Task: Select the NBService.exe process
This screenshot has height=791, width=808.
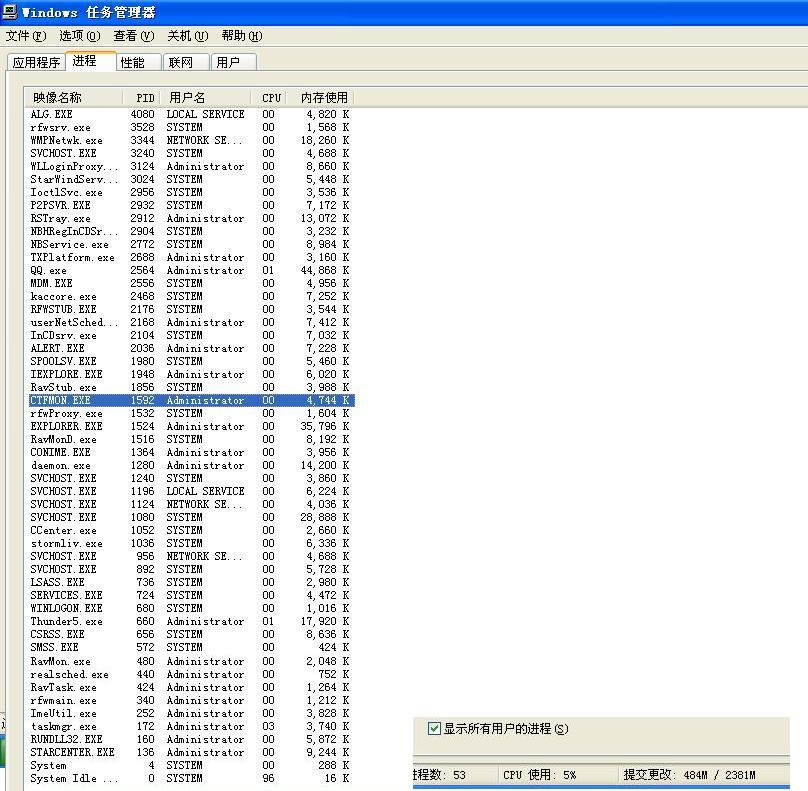Action: (x=191, y=244)
